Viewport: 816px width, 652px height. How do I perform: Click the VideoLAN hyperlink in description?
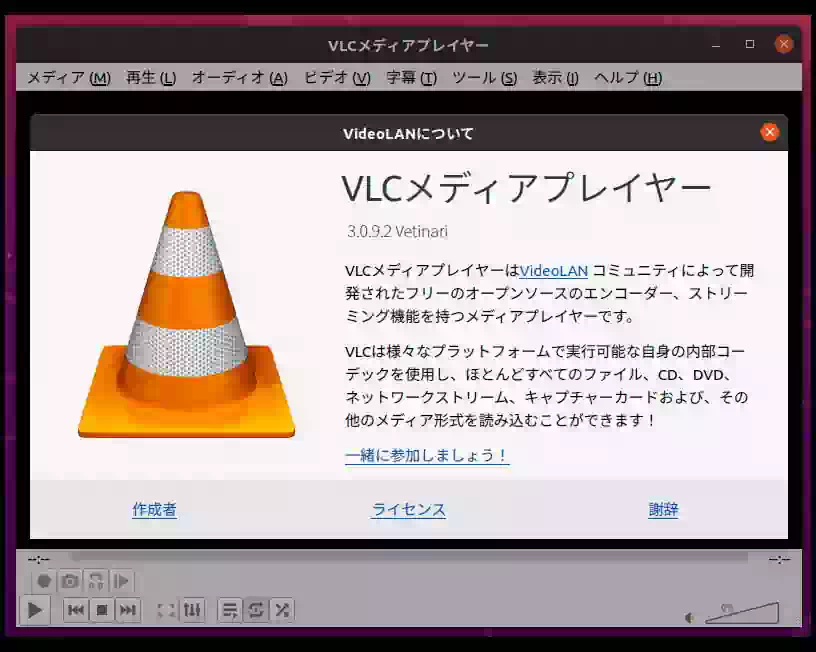point(554,271)
